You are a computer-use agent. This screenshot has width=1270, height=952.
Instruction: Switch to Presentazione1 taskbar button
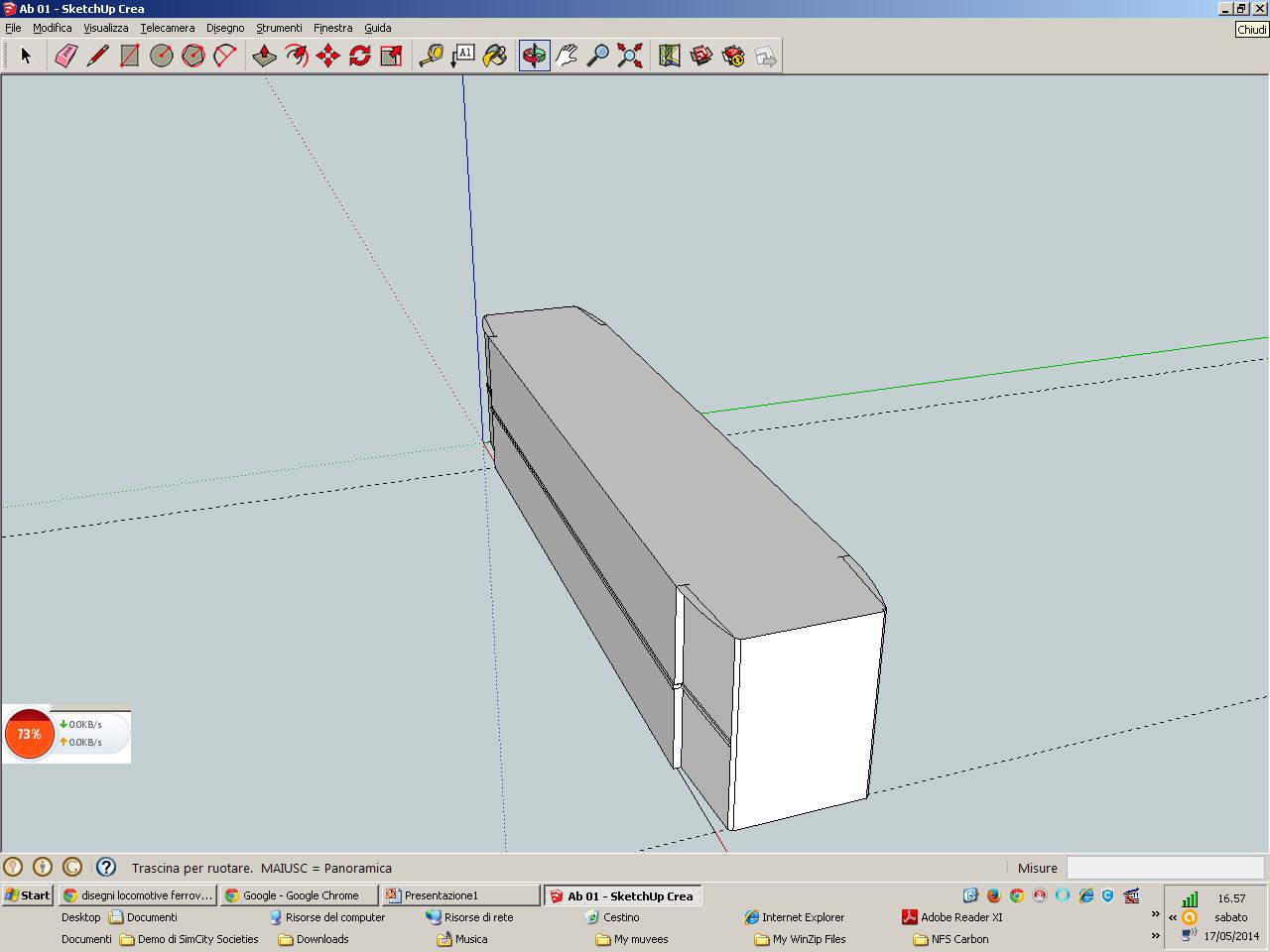[461, 895]
